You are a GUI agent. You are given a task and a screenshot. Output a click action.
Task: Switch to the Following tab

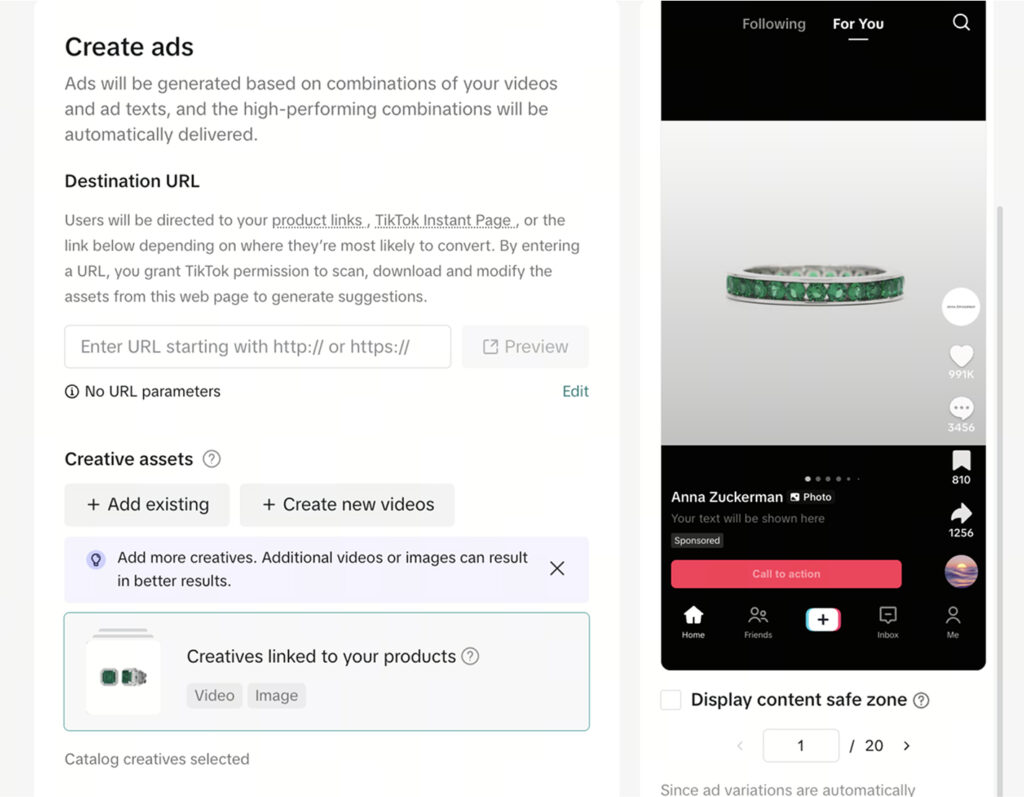coord(773,24)
